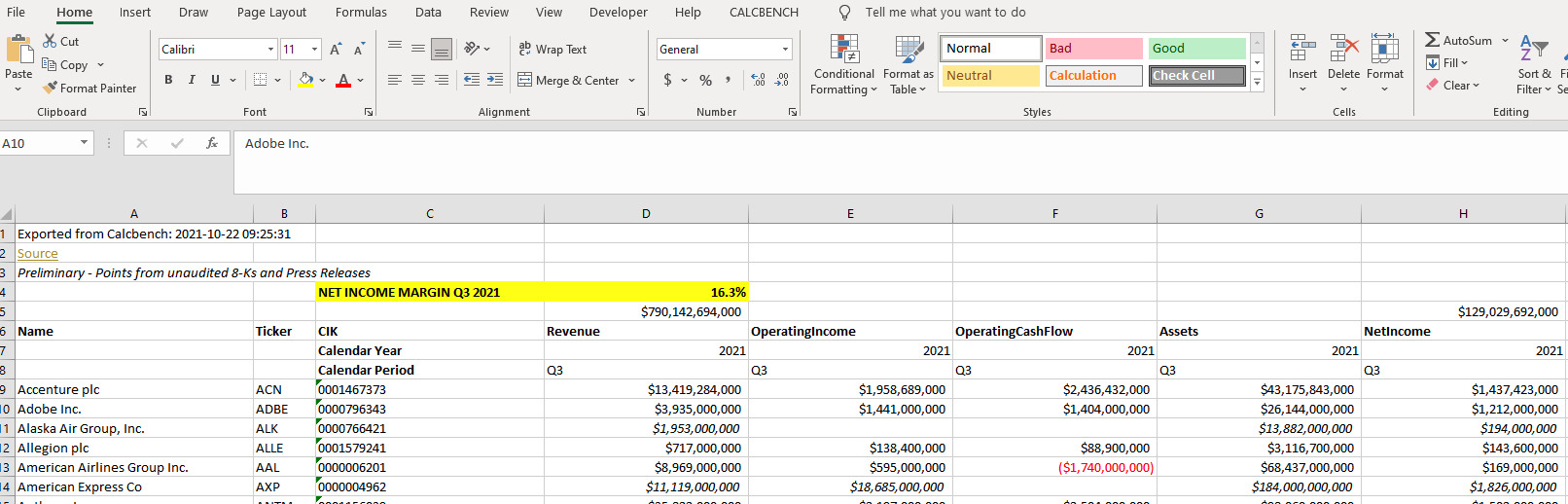
Task: Click the Format Painter brush icon
Action: click(x=51, y=89)
